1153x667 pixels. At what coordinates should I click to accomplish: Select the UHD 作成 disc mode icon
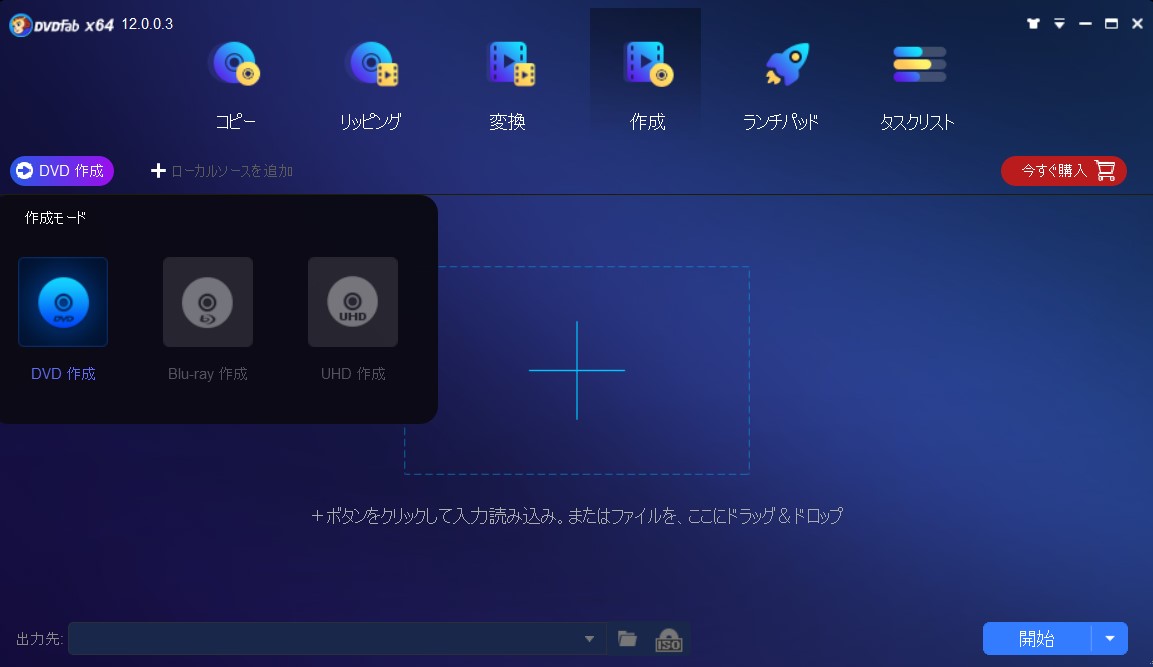point(353,302)
